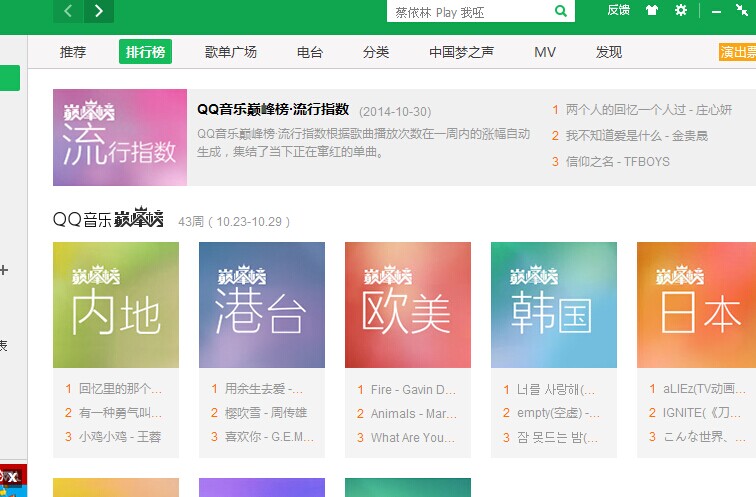Close the ad at bottom-left corner
The width and height of the screenshot is (756, 497).
(13, 477)
